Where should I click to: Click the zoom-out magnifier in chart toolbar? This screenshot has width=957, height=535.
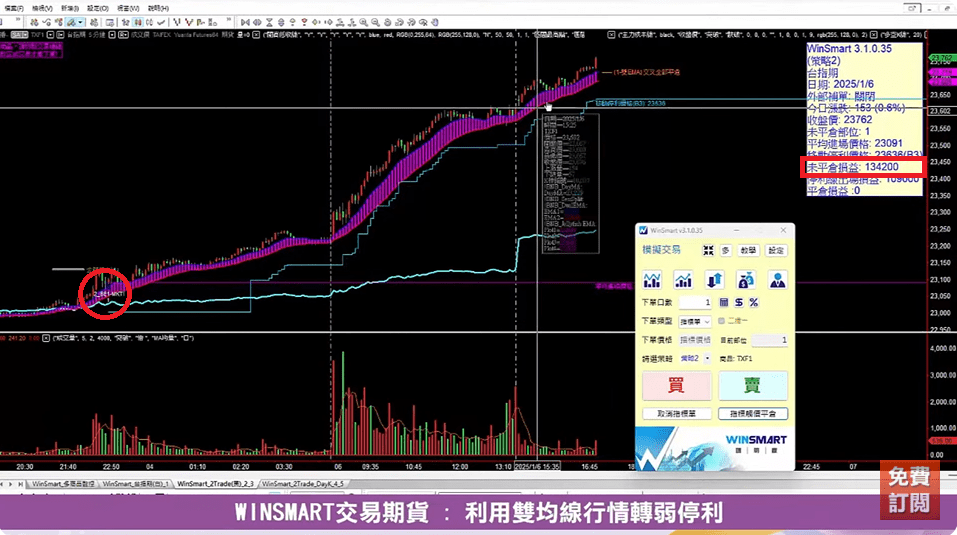[375, 23]
